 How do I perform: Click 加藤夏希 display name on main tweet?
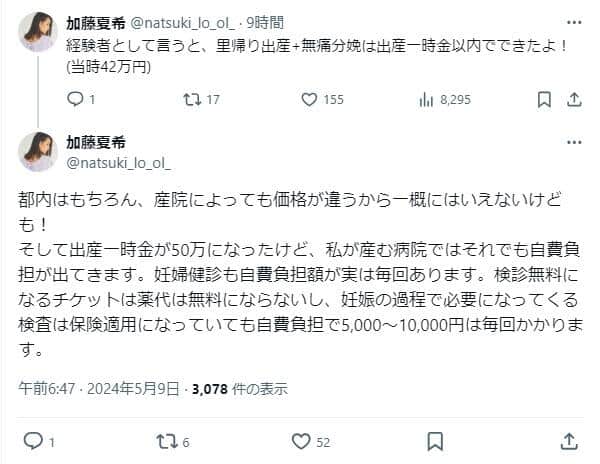(97, 142)
